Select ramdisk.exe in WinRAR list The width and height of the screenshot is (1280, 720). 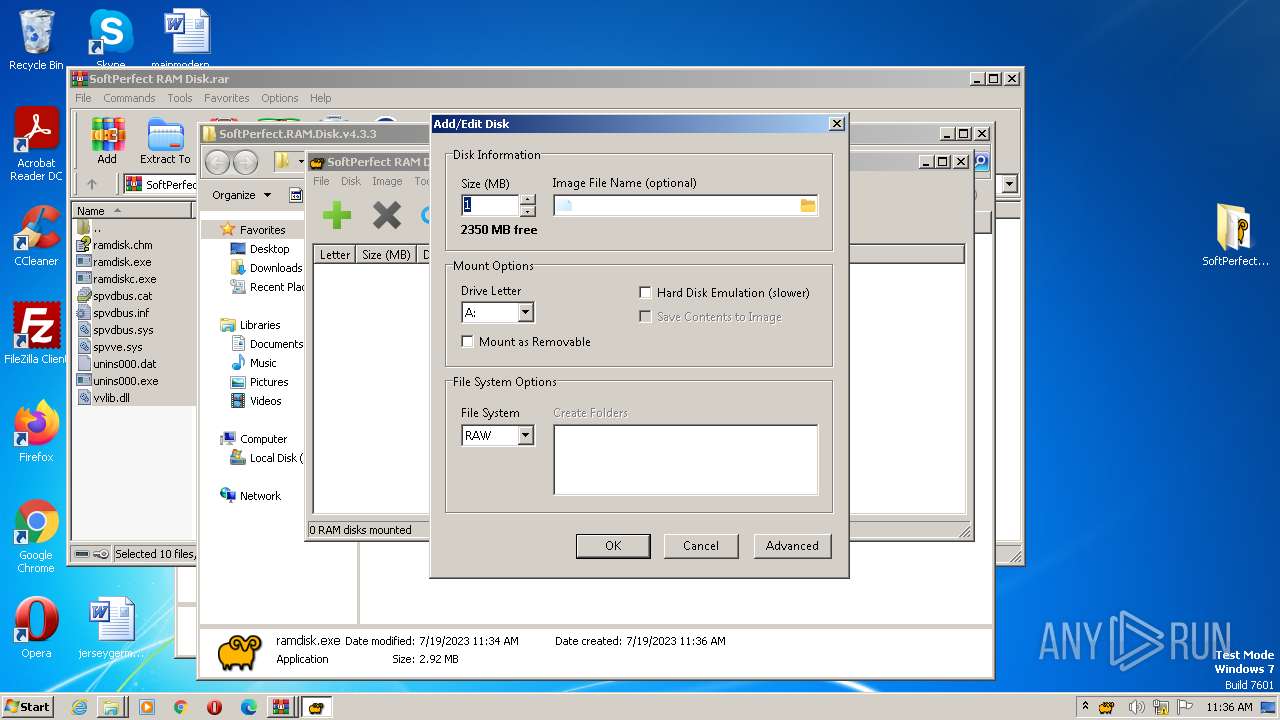122,262
